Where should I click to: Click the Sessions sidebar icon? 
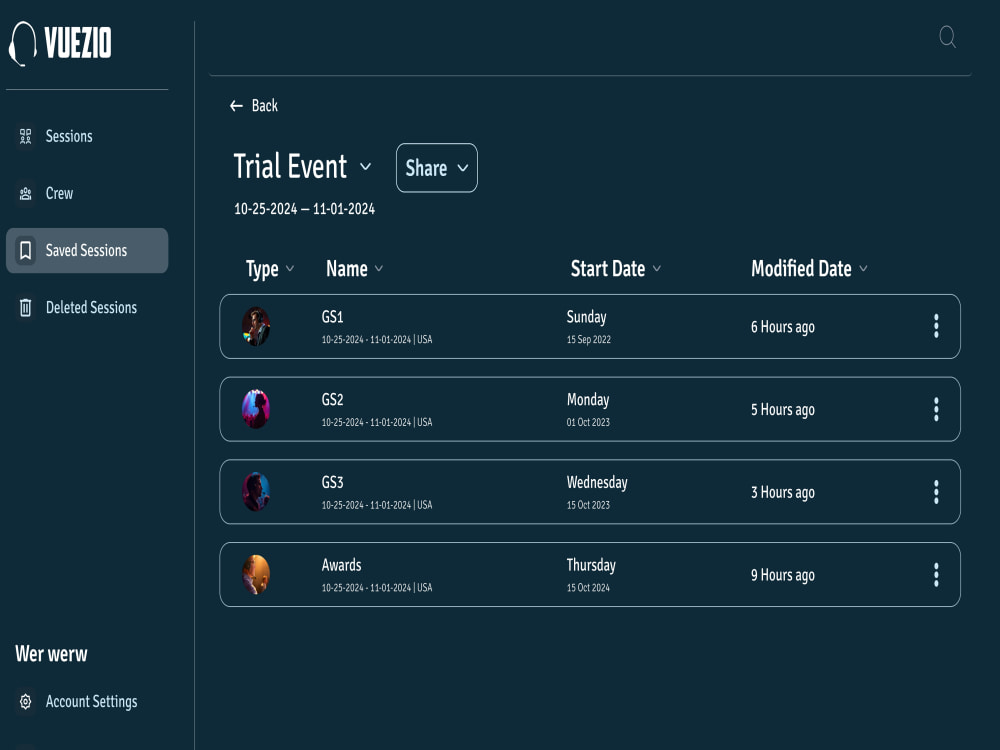pyautogui.click(x=26, y=136)
